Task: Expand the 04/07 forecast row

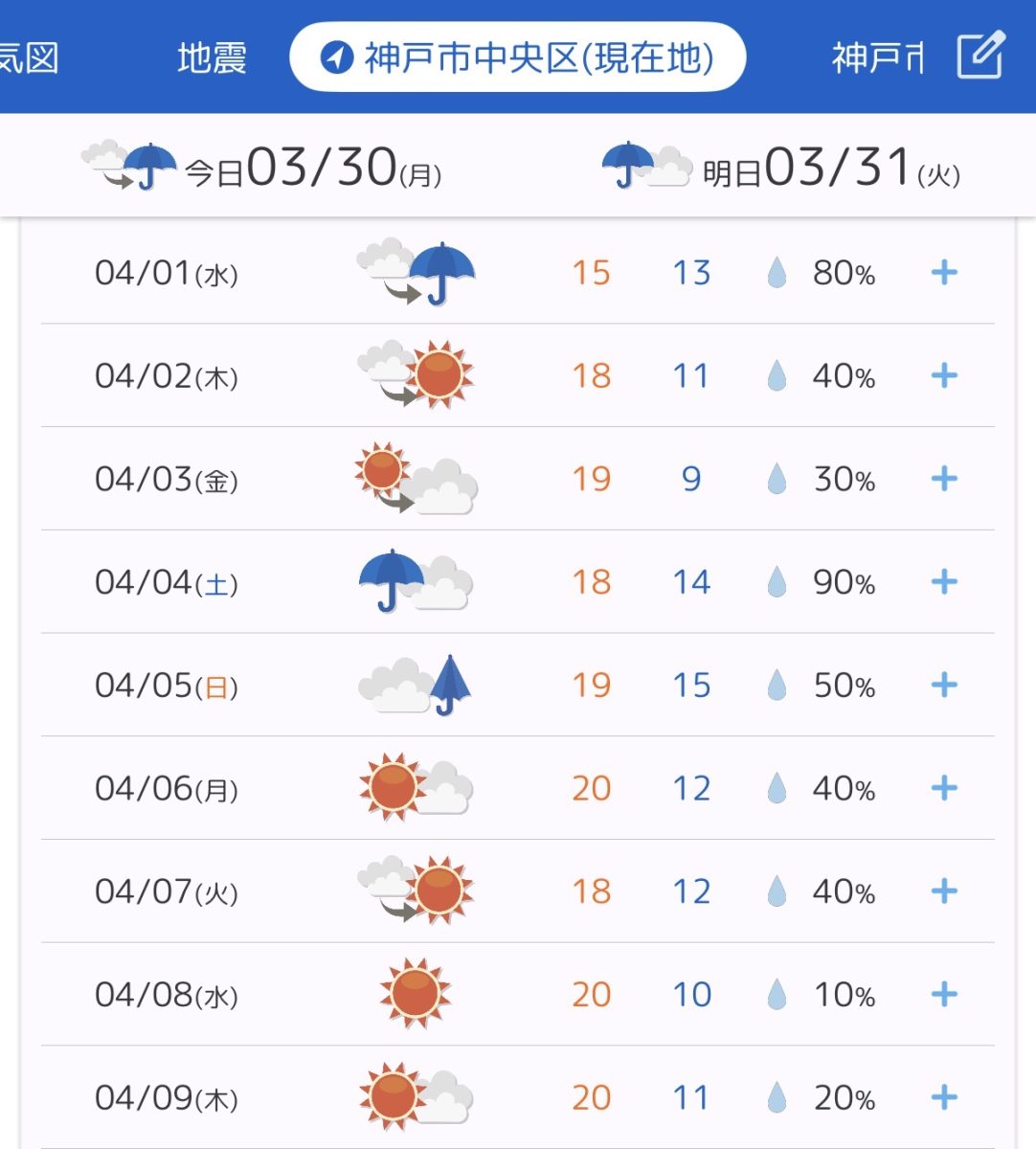Action: tap(944, 891)
